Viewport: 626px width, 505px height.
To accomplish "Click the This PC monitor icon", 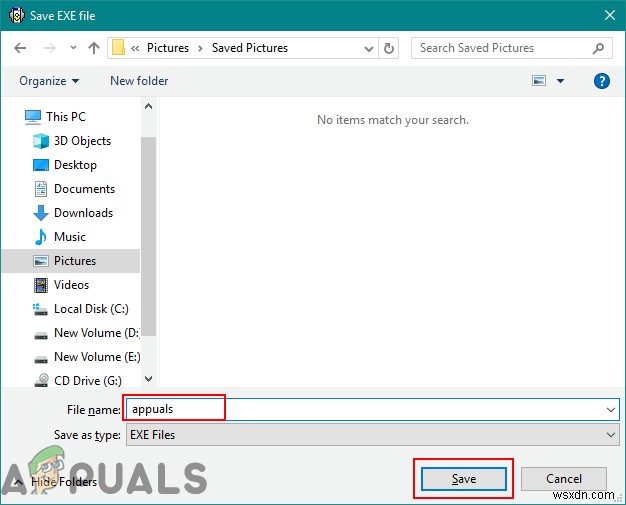I will [x=33, y=117].
